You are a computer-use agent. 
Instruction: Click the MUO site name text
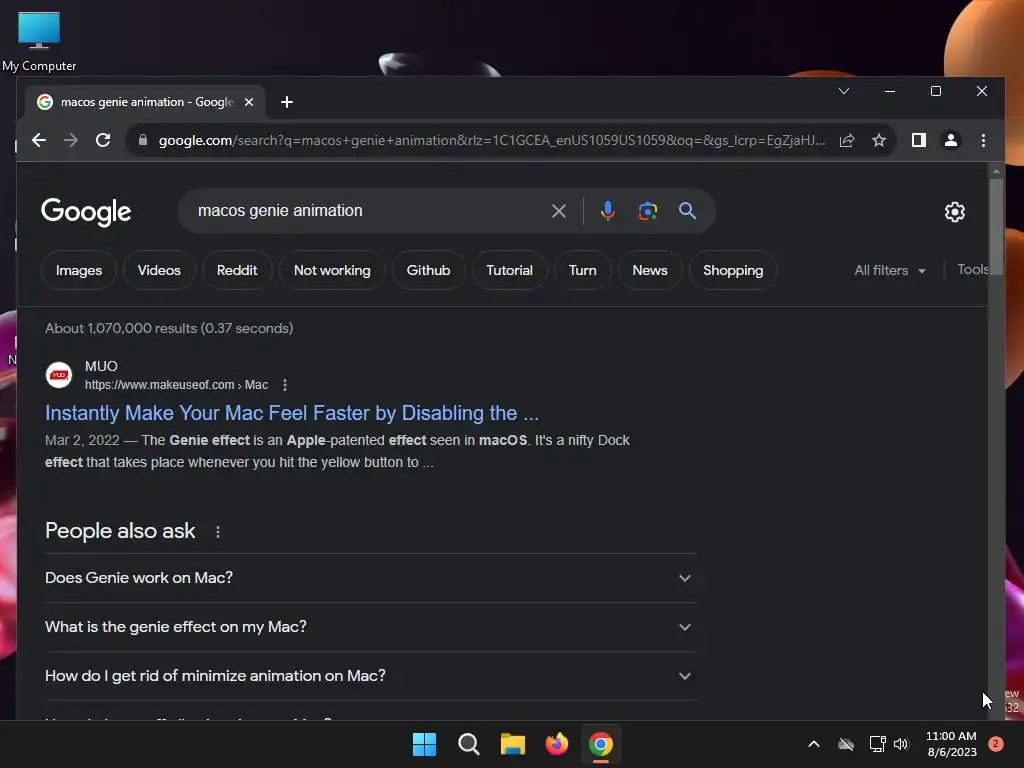(x=101, y=366)
